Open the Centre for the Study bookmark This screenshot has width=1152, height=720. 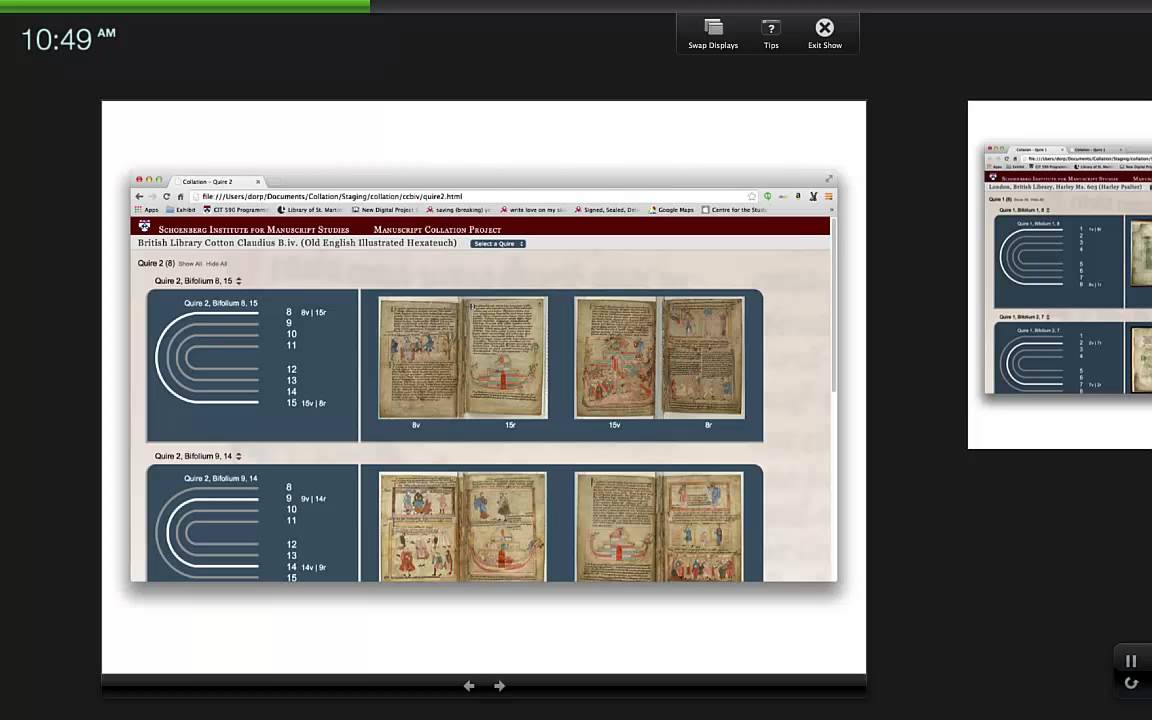[x=734, y=210]
